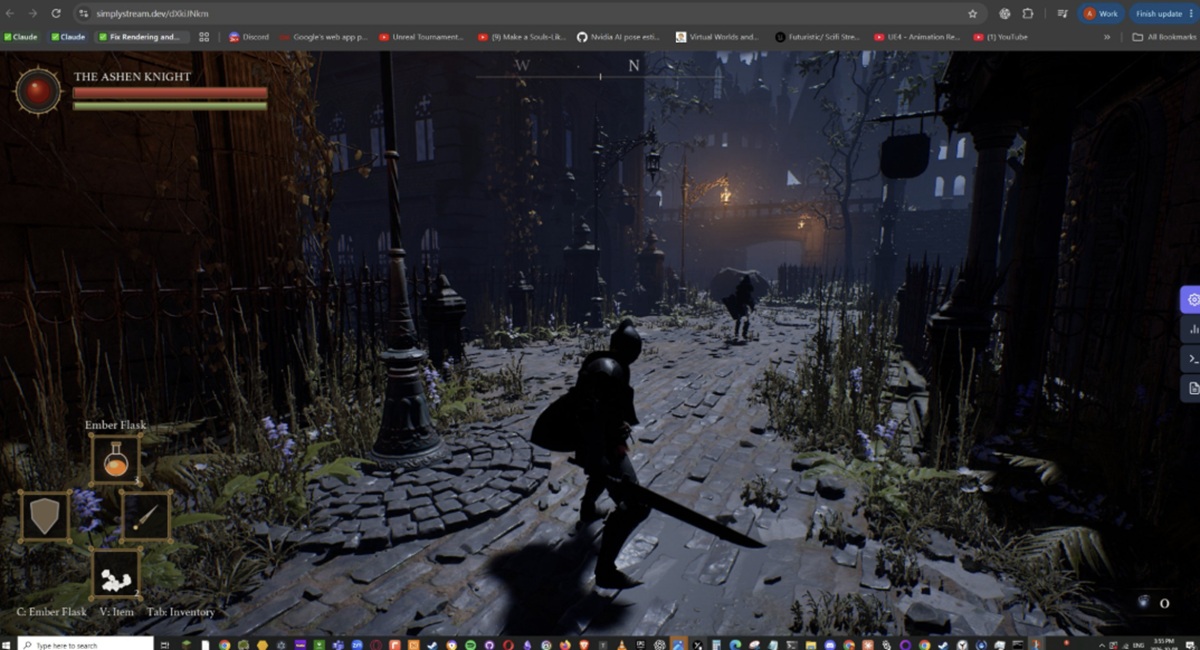Screen dimensions: 1200x650
Task: Open the All Bookmarks folder
Action: pos(1164,37)
